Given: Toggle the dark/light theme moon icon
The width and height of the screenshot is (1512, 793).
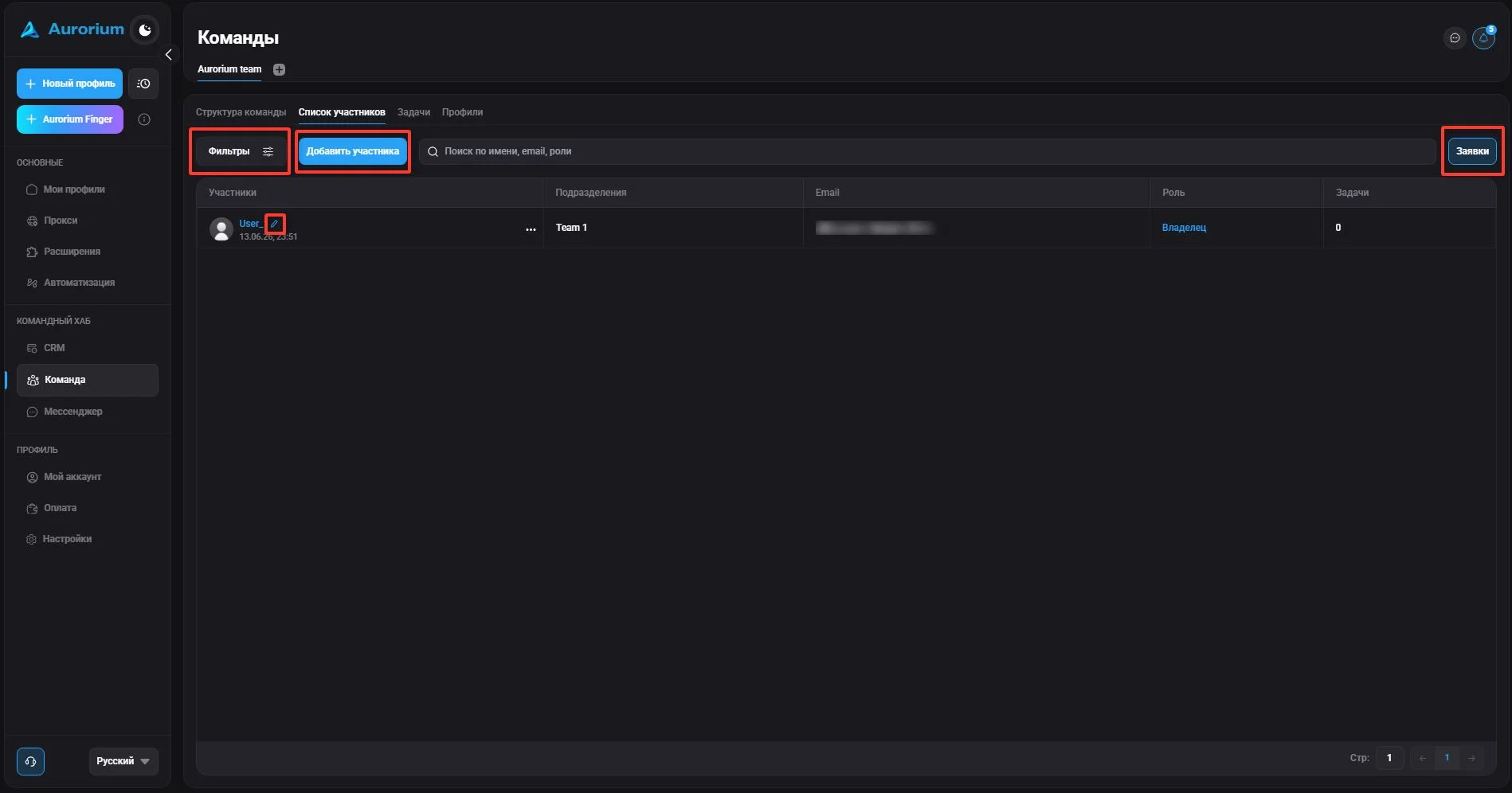Looking at the screenshot, I should pos(145,30).
